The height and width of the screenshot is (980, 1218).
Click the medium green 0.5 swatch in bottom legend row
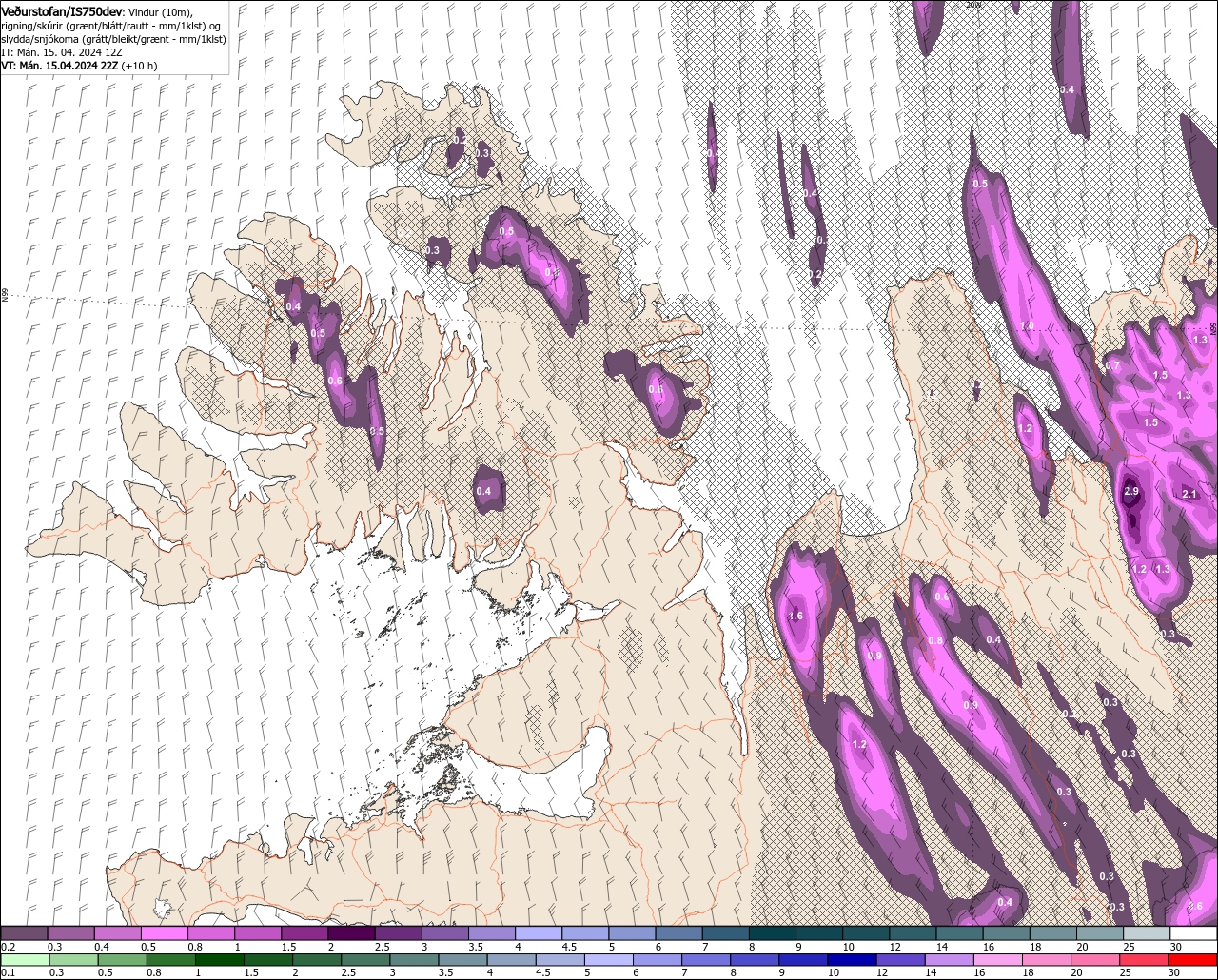(122, 960)
